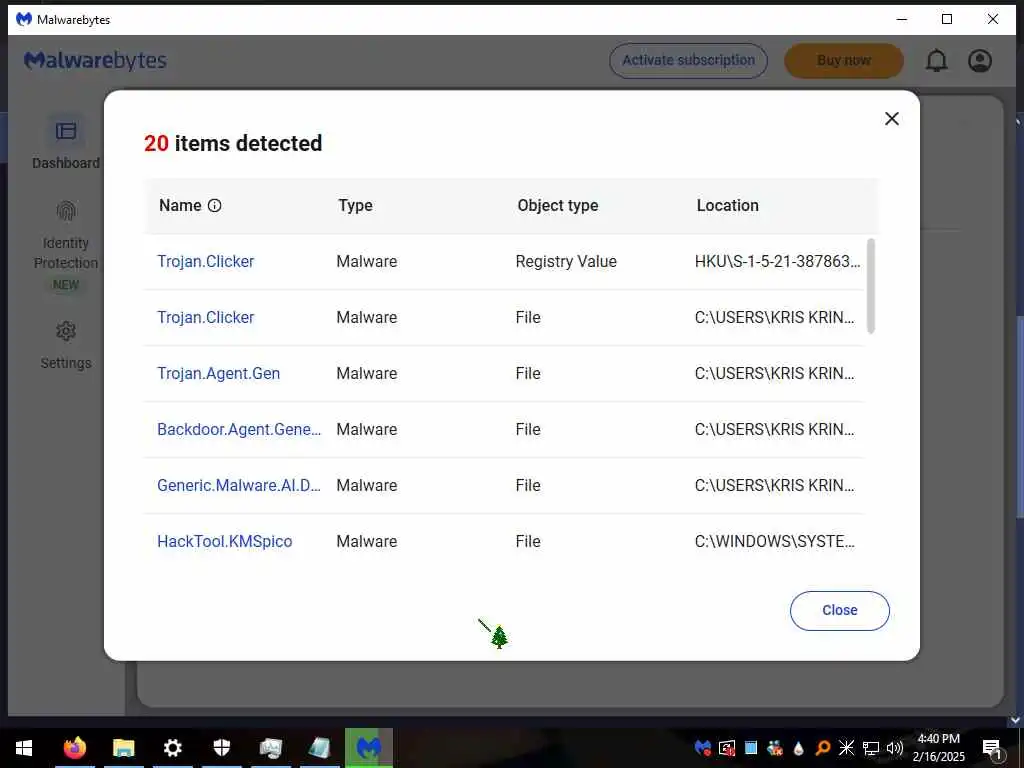Click the Type column header
Screen dimensions: 1024x768
[355, 206]
